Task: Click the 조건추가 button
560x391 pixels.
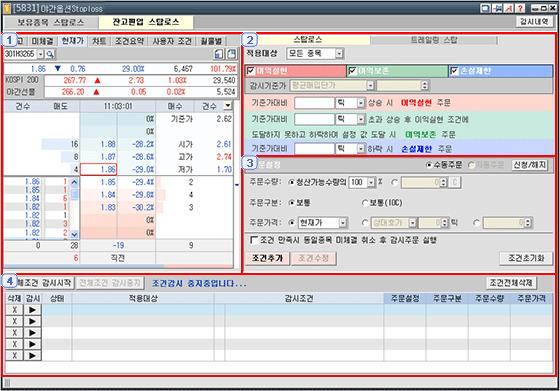Action: pyautogui.click(x=268, y=258)
